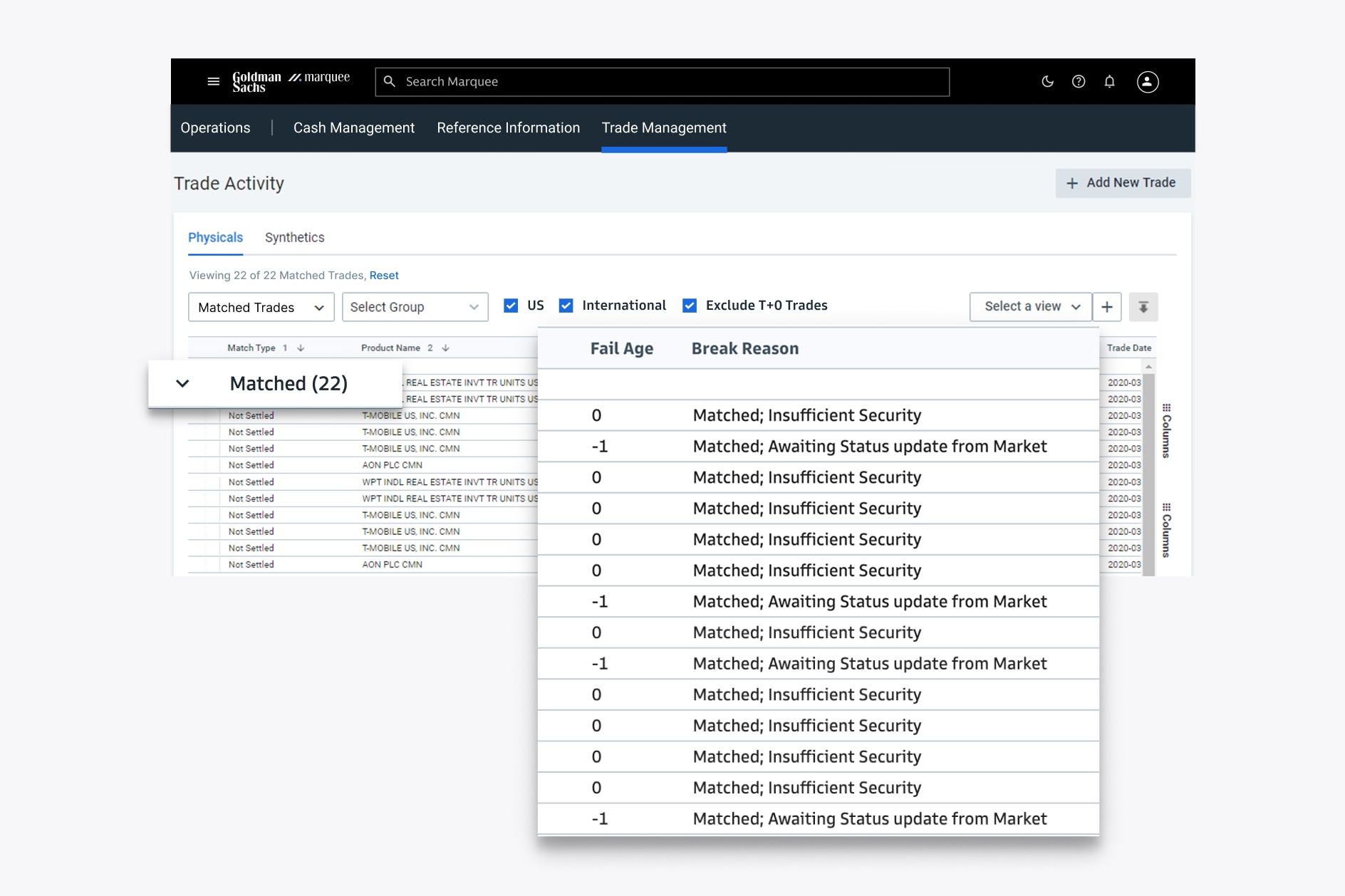
Task: Open the Matched Trades dropdown
Action: (261, 307)
